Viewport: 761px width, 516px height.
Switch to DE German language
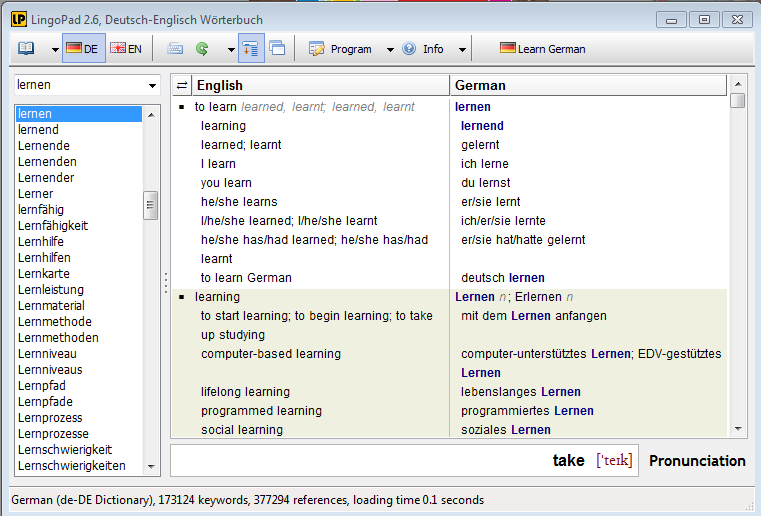pos(83,49)
